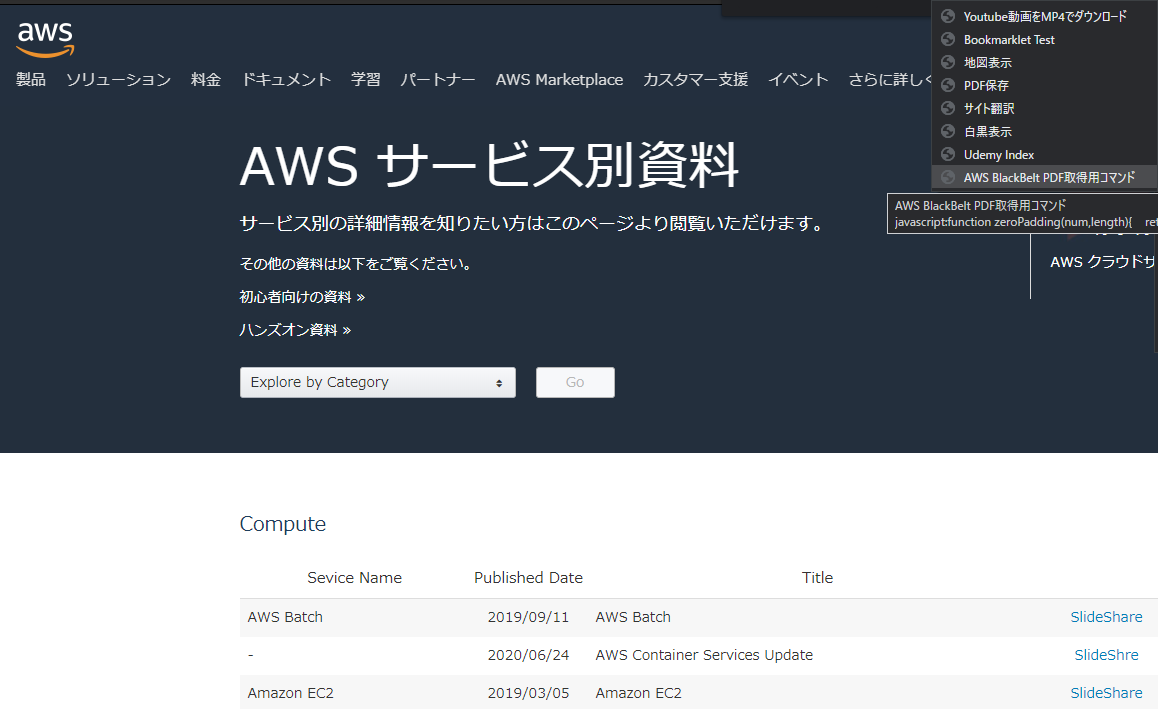Screen dimensions: 1158x709
Task: Click globe icon beside Youtube動画をMP4でダウンロード bookmark
Action: 948,16
